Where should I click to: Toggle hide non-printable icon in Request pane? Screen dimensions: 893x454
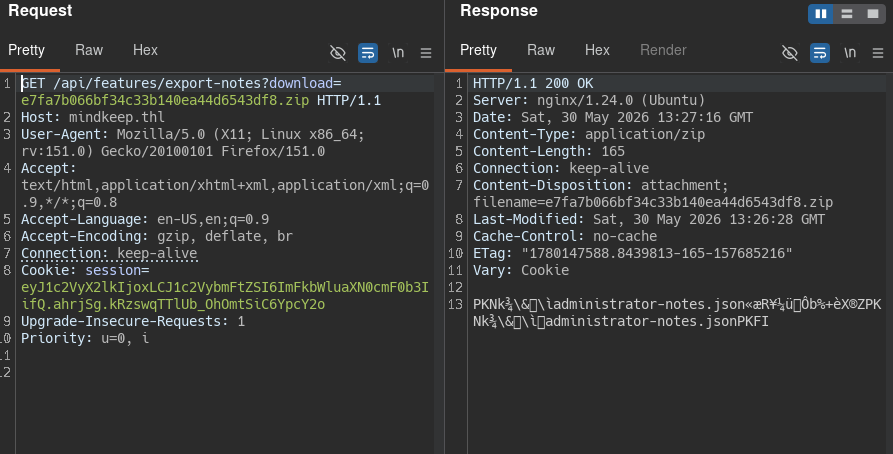pyautogui.click(x=338, y=53)
